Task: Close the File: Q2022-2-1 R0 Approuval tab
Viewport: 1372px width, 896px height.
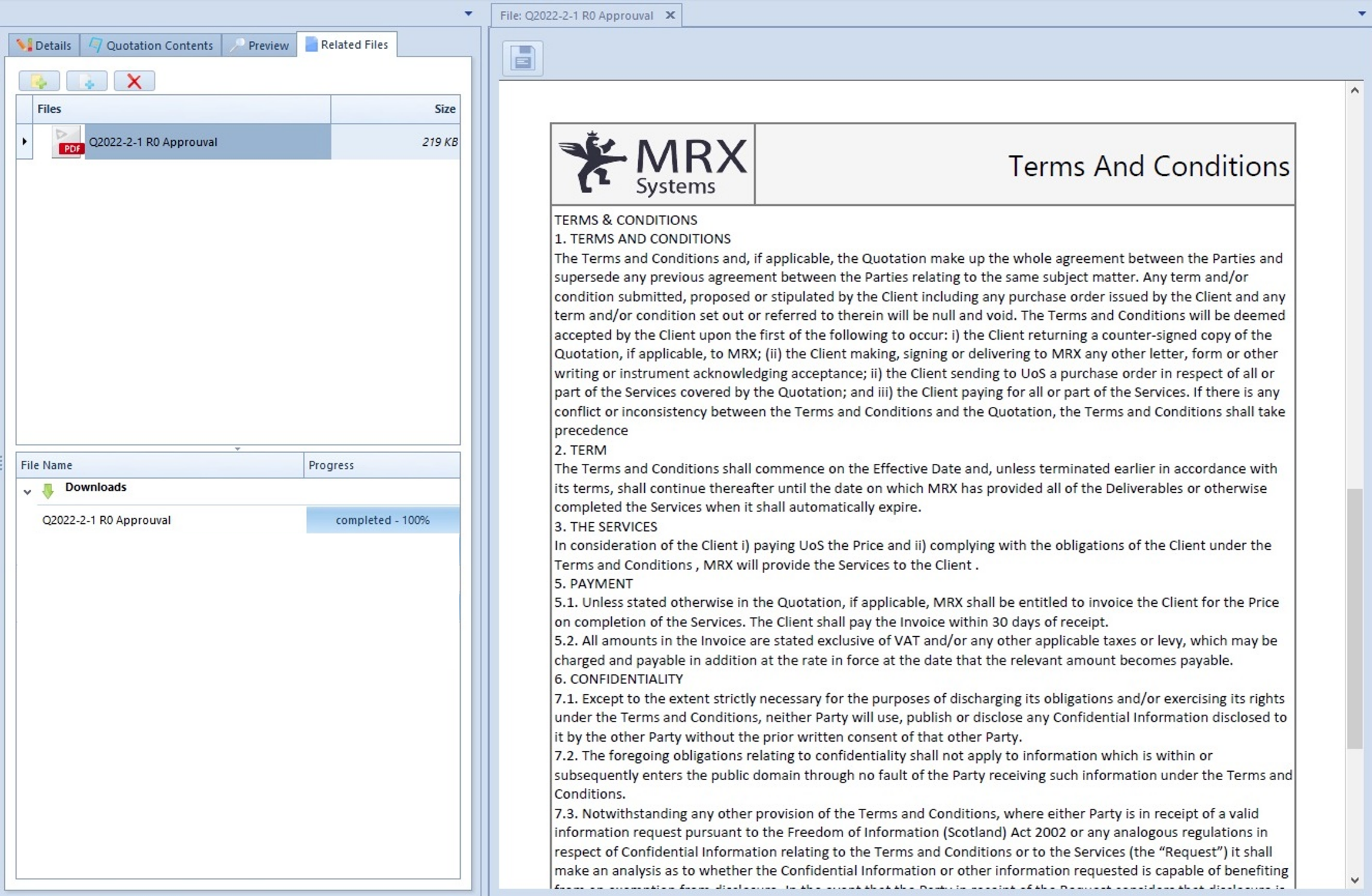Action: pos(671,16)
